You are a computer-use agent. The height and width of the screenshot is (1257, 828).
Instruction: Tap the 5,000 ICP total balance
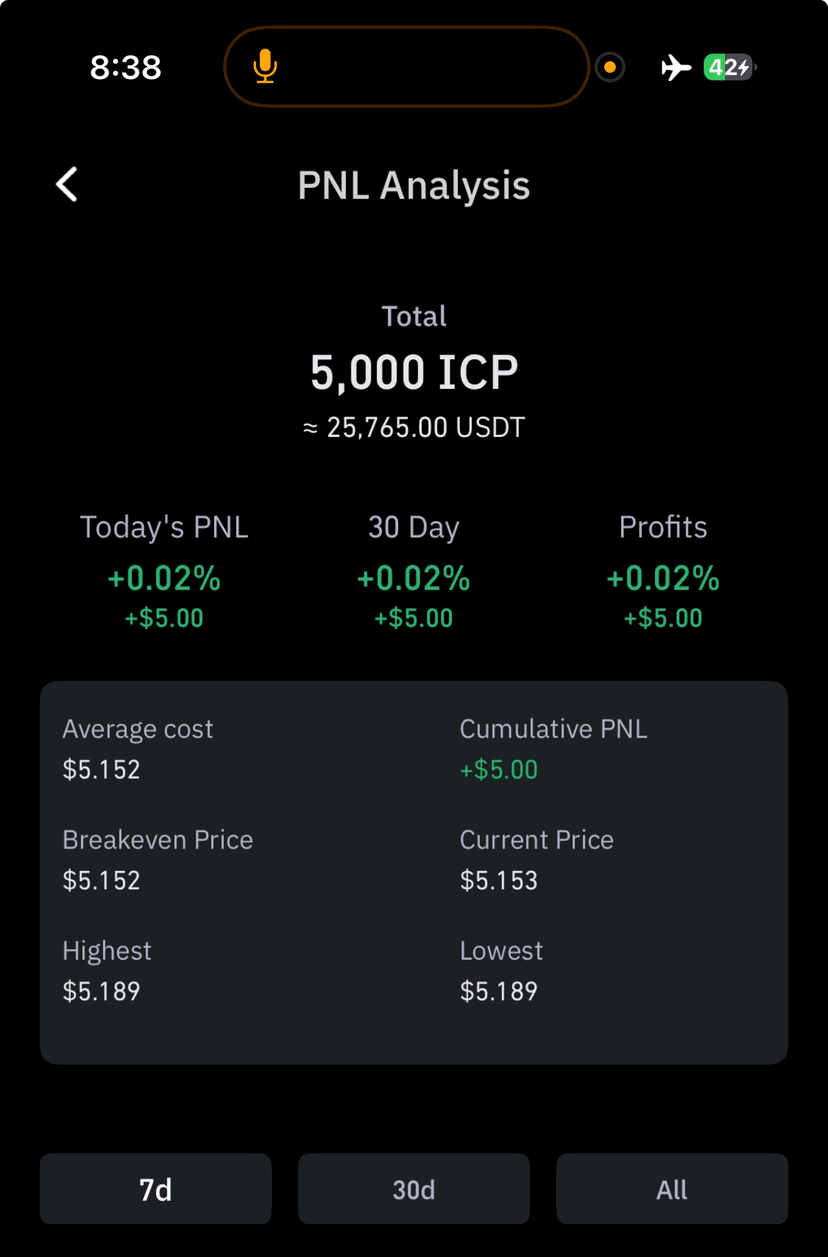point(414,373)
